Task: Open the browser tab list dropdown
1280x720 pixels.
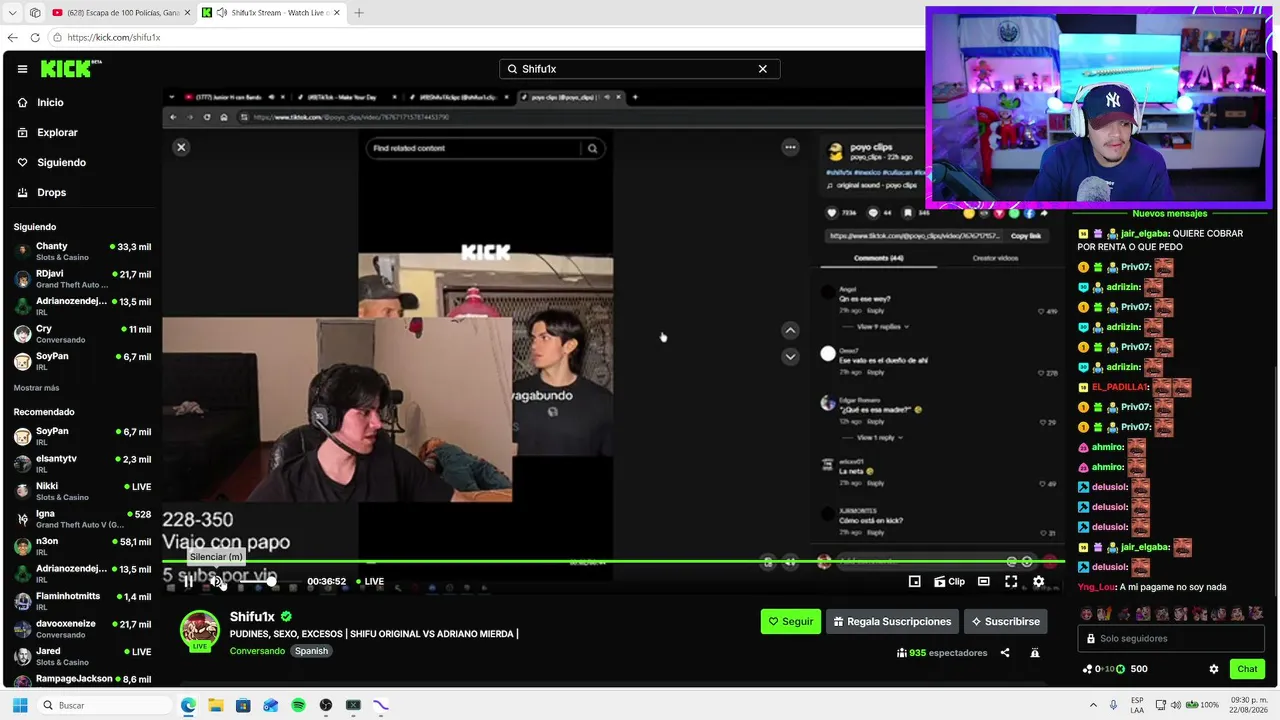Action: click(12, 13)
